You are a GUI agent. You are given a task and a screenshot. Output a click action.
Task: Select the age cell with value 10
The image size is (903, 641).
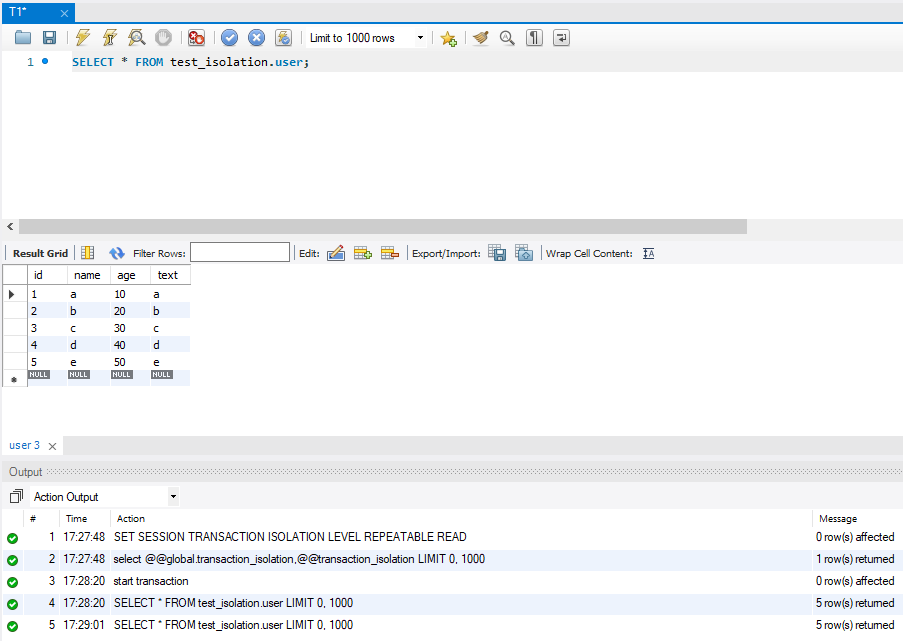coord(130,294)
